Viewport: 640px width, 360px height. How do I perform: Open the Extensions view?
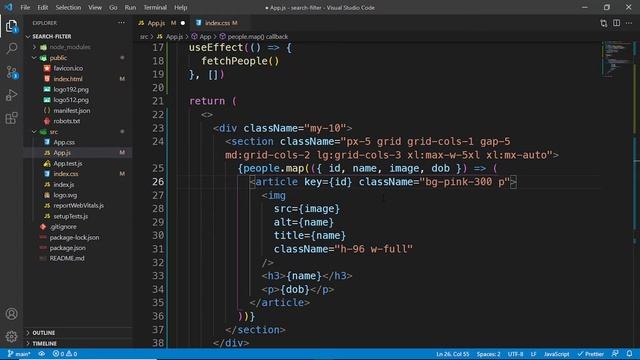pyautogui.click(x=11, y=118)
